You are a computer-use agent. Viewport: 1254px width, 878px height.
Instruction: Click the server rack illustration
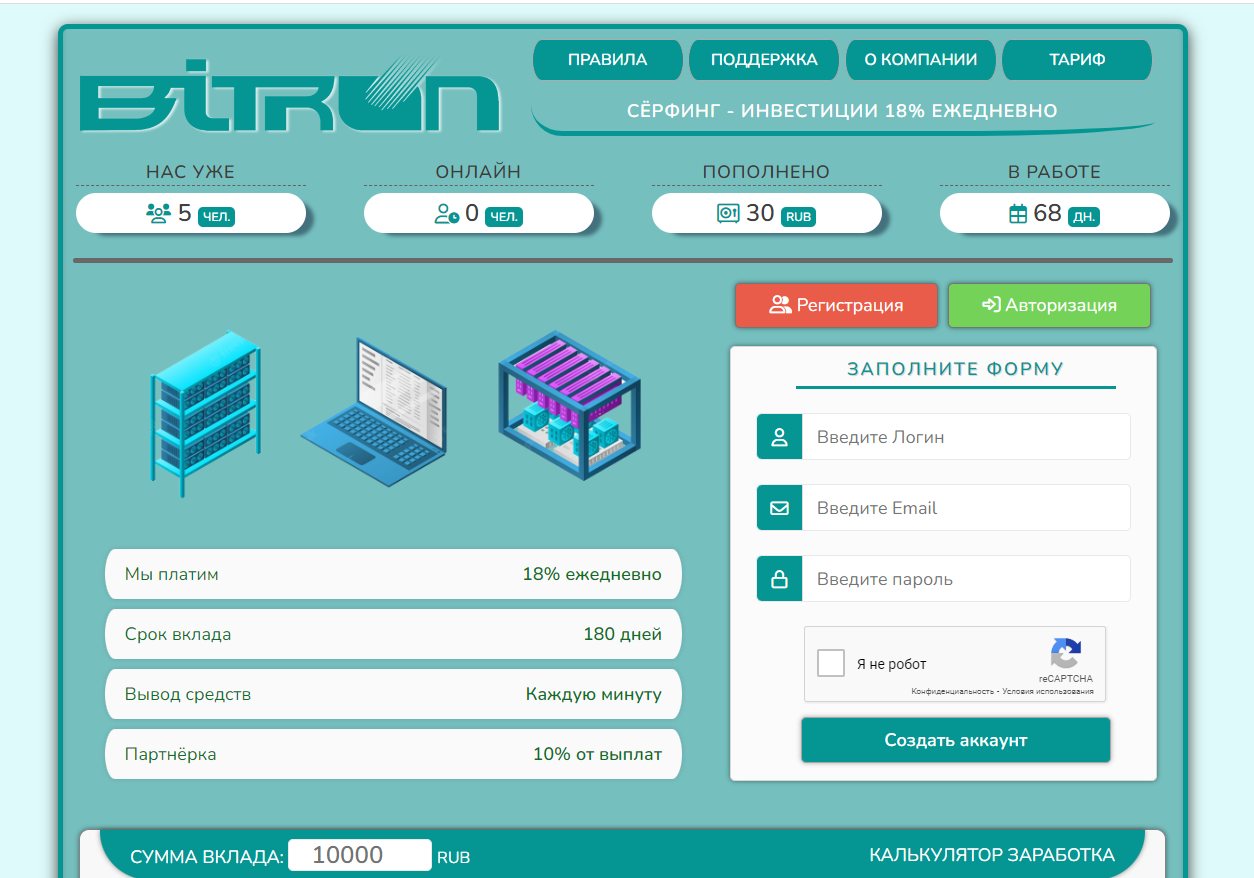[x=205, y=412]
